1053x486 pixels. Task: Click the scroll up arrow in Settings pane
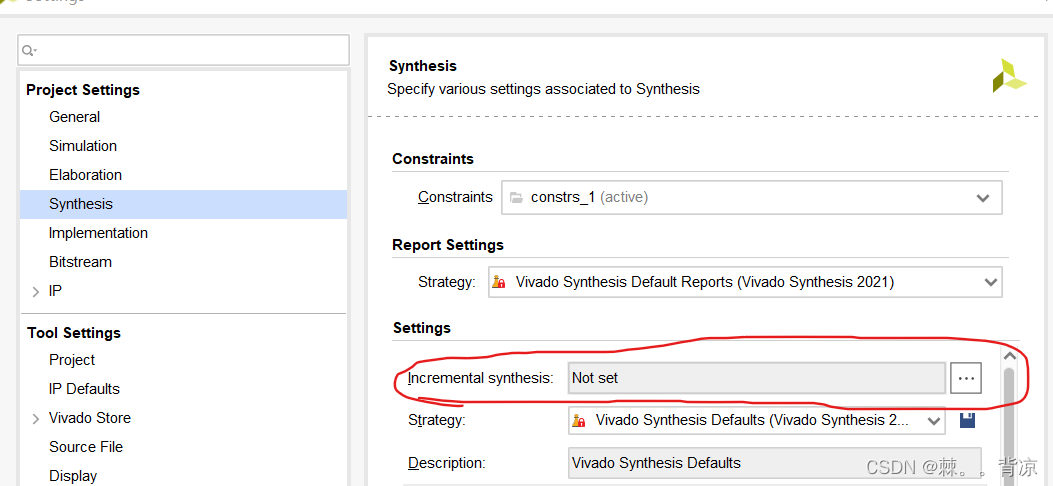coord(1009,356)
